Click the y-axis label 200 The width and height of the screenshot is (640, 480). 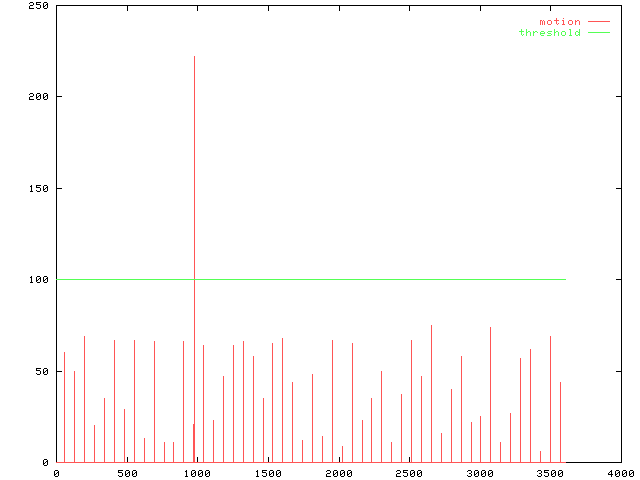click(x=39, y=97)
